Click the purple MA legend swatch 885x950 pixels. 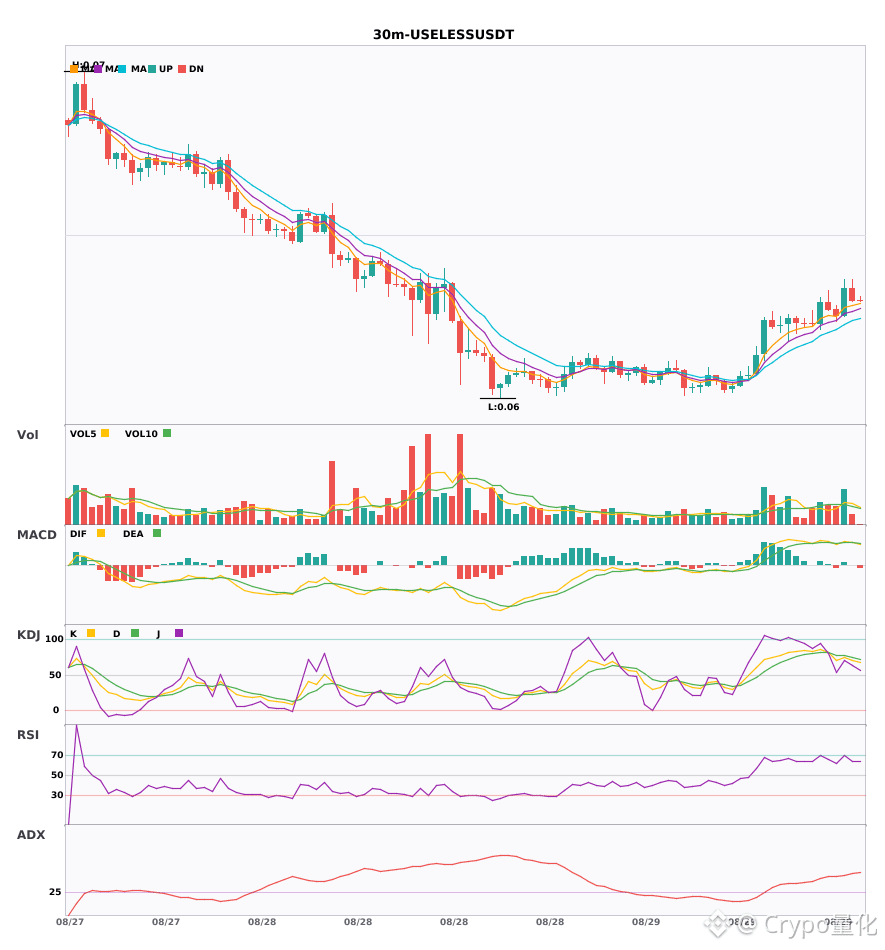(98, 69)
